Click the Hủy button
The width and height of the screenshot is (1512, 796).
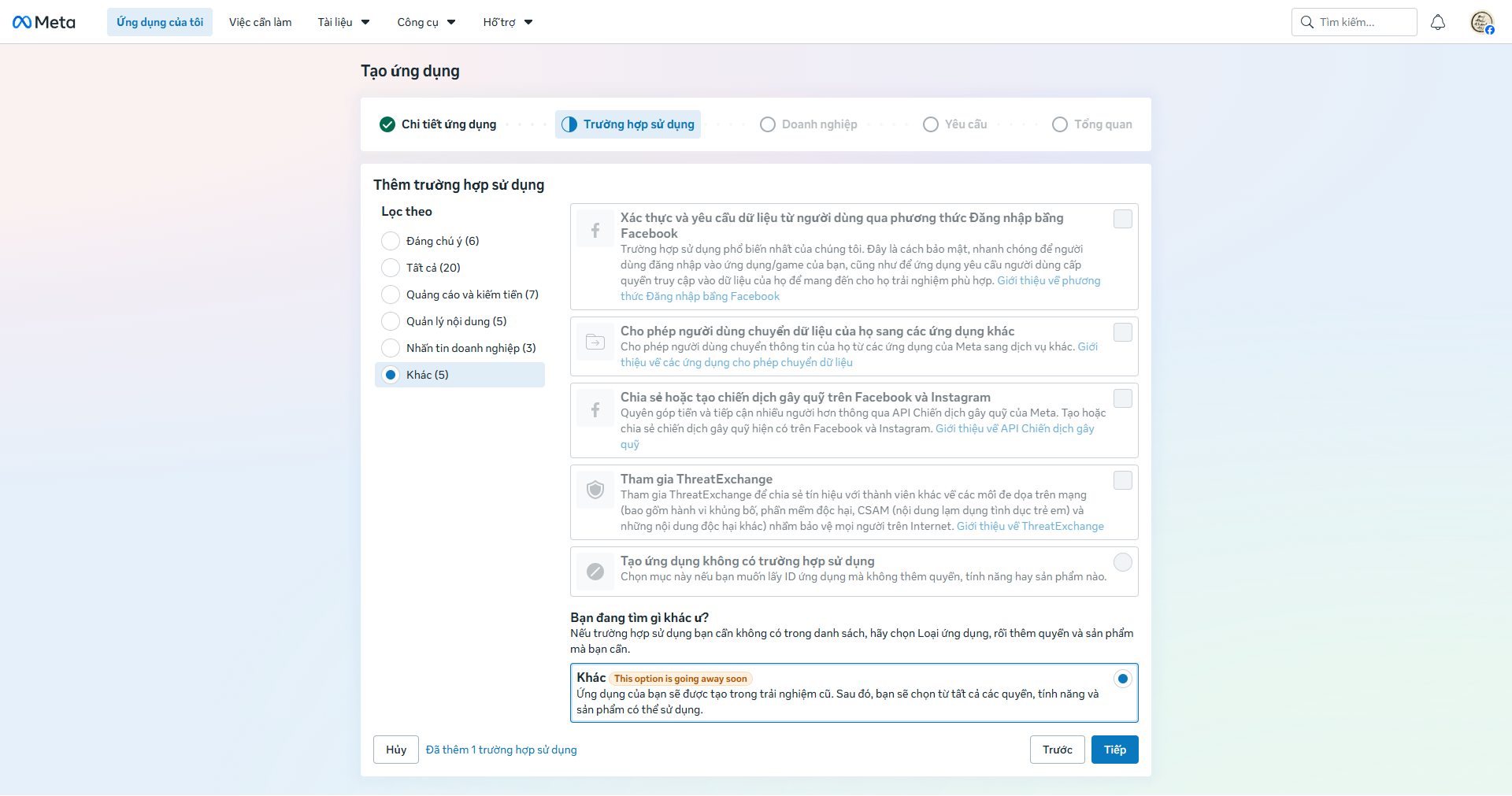(396, 750)
